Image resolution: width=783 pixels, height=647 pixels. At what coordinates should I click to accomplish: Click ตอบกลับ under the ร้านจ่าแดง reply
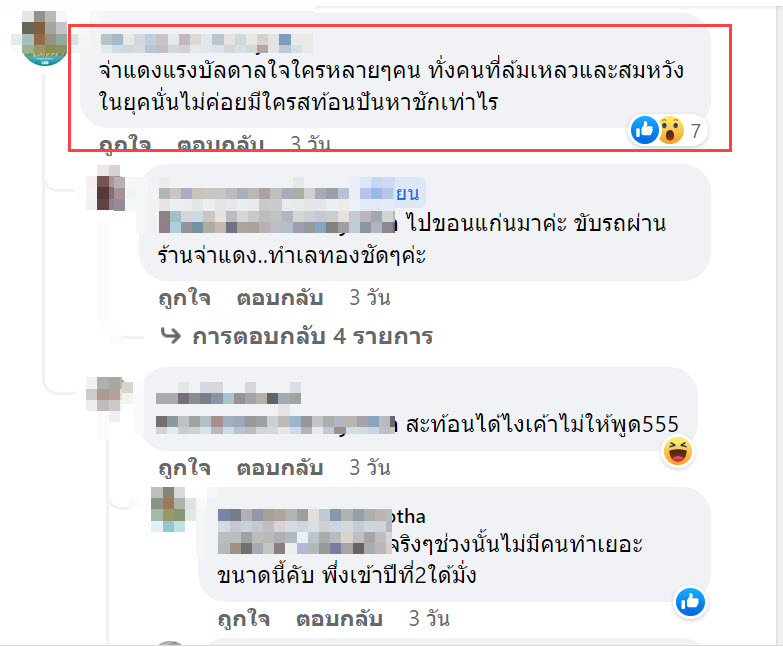click(280, 298)
